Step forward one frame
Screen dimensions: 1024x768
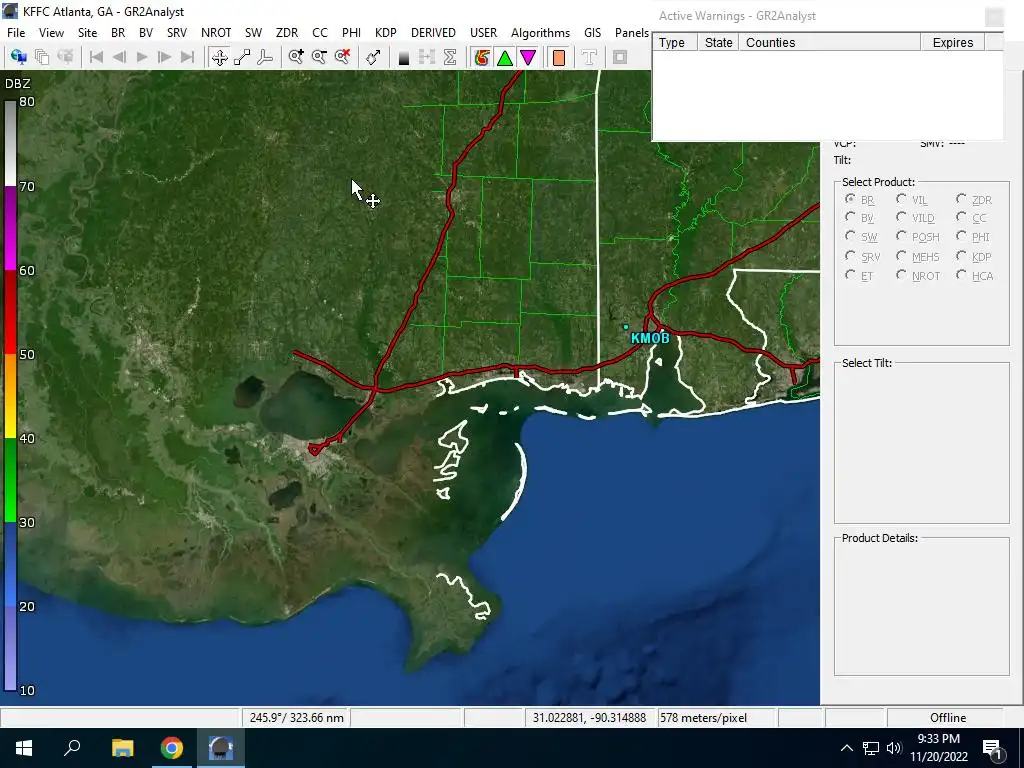click(165, 57)
